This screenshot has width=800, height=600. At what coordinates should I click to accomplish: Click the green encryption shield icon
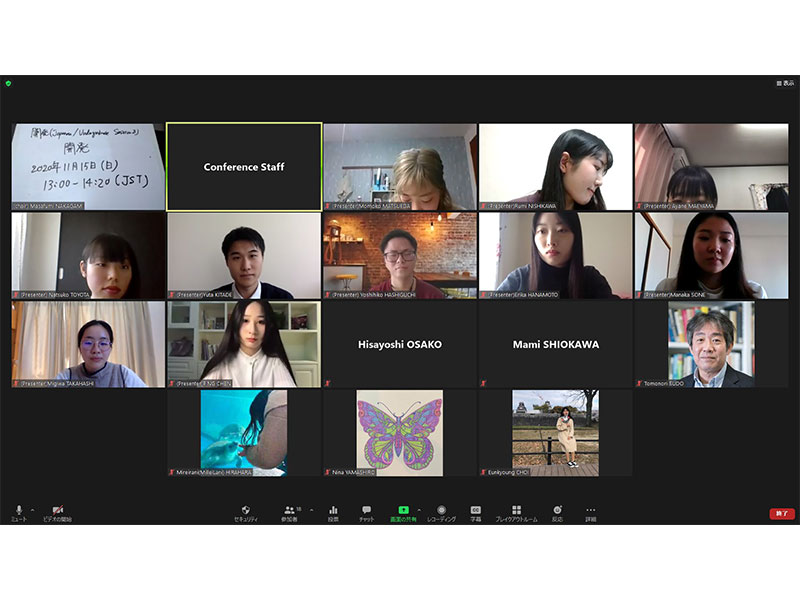pyautogui.click(x=8, y=83)
